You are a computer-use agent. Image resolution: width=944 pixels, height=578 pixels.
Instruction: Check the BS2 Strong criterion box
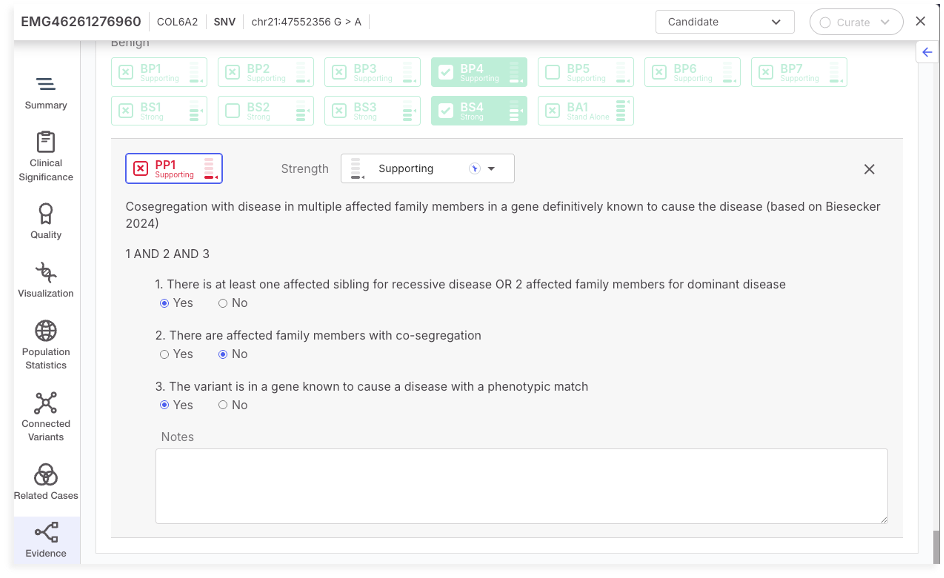pyautogui.click(x=233, y=111)
